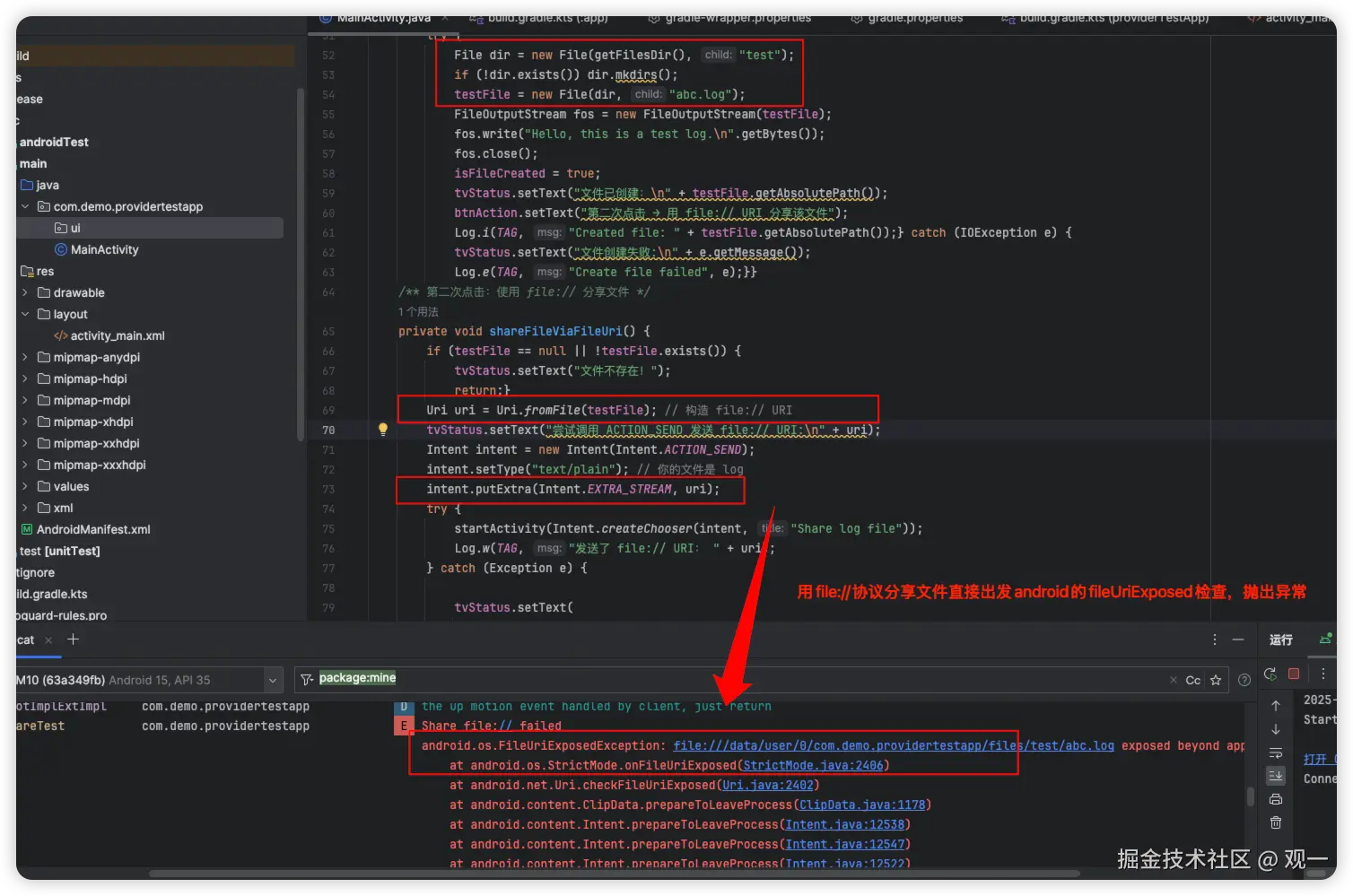Open the device selector dropdown M10 (63a349fb)
This screenshot has width=1353, height=896.
[x=148, y=680]
